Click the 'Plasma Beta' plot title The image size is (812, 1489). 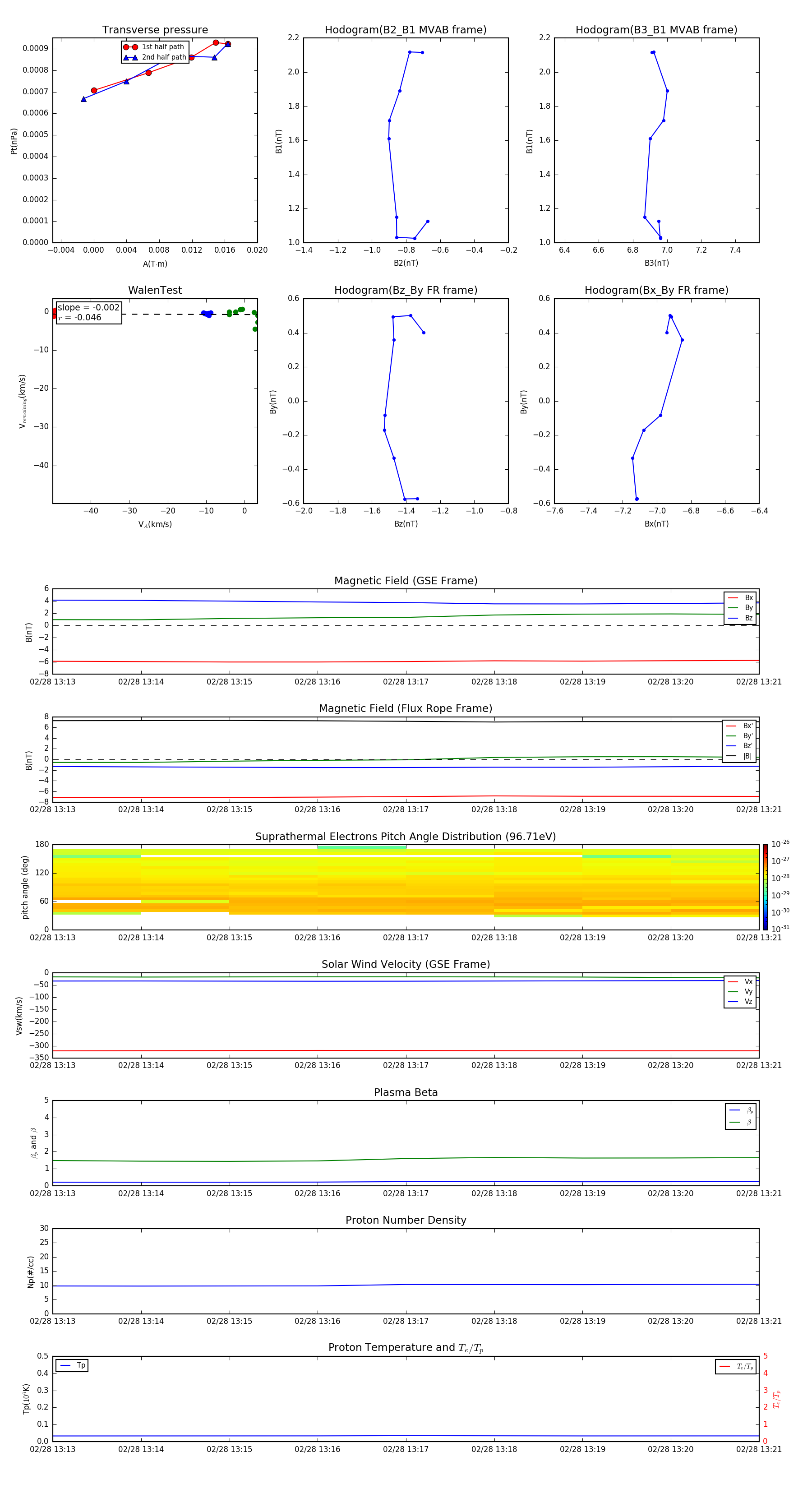point(406,1093)
